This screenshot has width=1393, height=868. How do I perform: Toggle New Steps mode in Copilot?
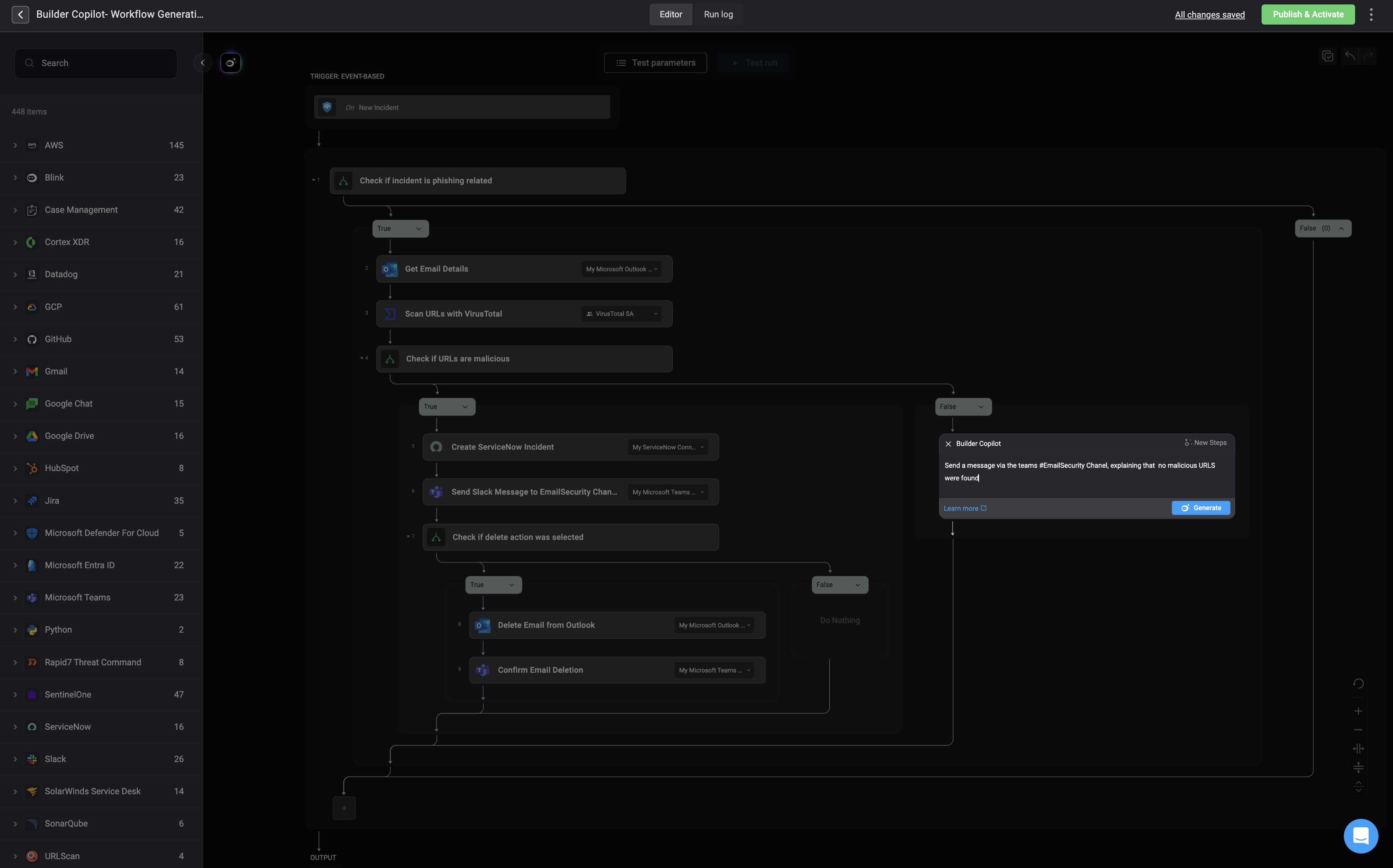(x=1205, y=442)
